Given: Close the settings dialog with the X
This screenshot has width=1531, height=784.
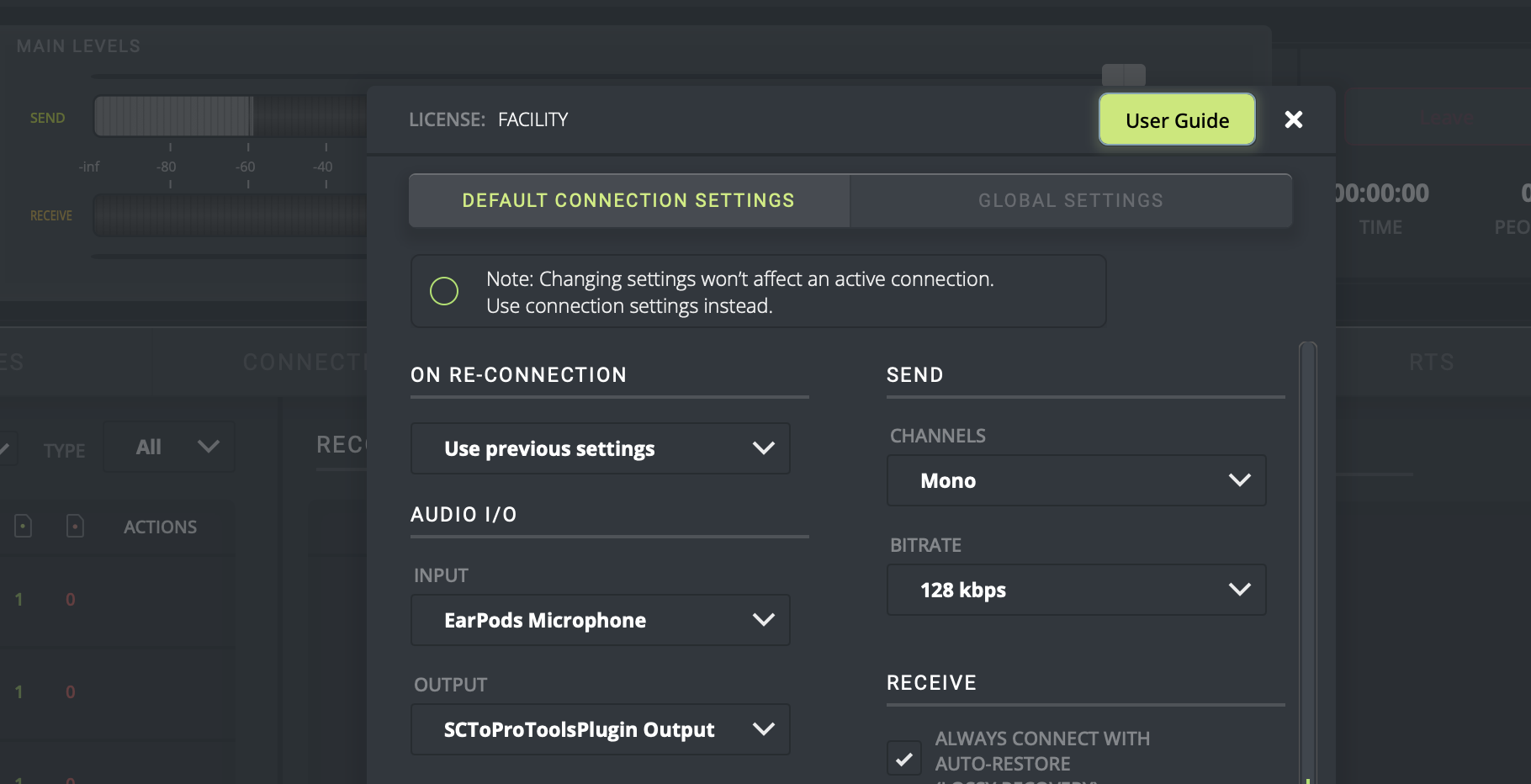Looking at the screenshot, I should (1294, 119).
